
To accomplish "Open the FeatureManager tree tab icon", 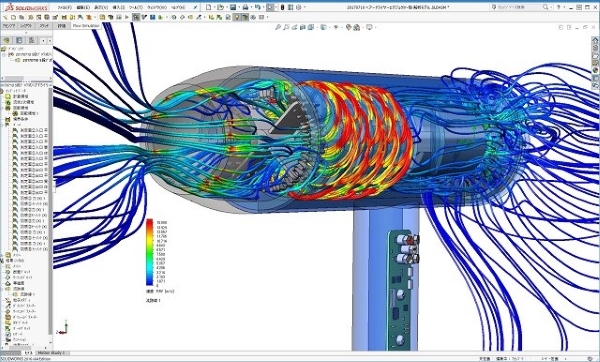I will (x=7, y=40).
